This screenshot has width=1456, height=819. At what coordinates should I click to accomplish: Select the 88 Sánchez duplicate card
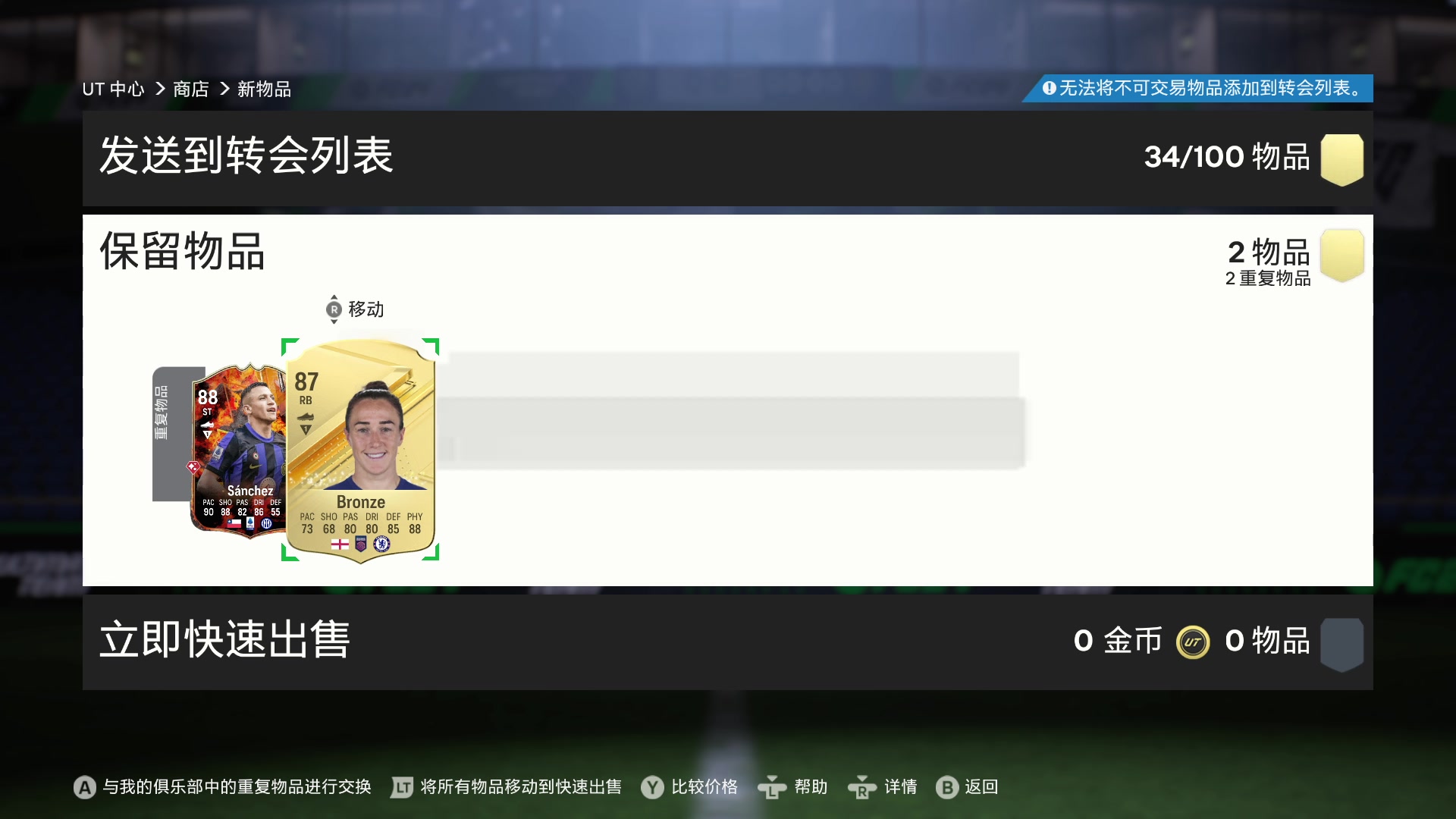tap(237, 451)
